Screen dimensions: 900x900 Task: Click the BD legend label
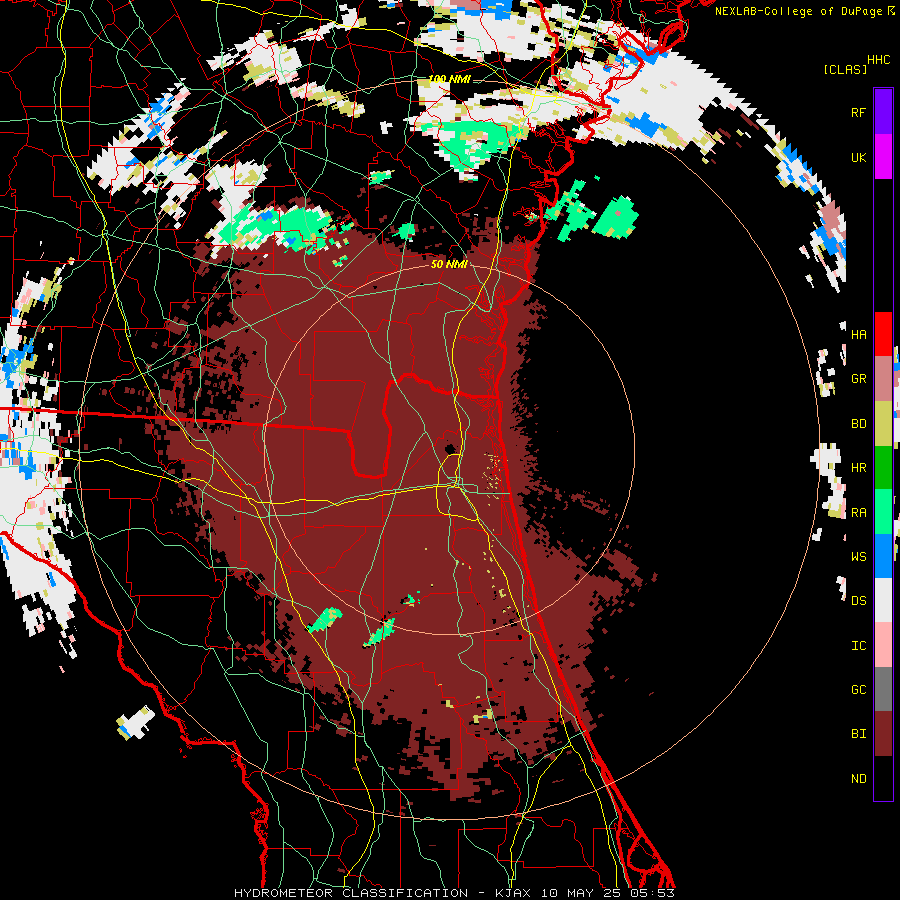click(x=858, y=424)
